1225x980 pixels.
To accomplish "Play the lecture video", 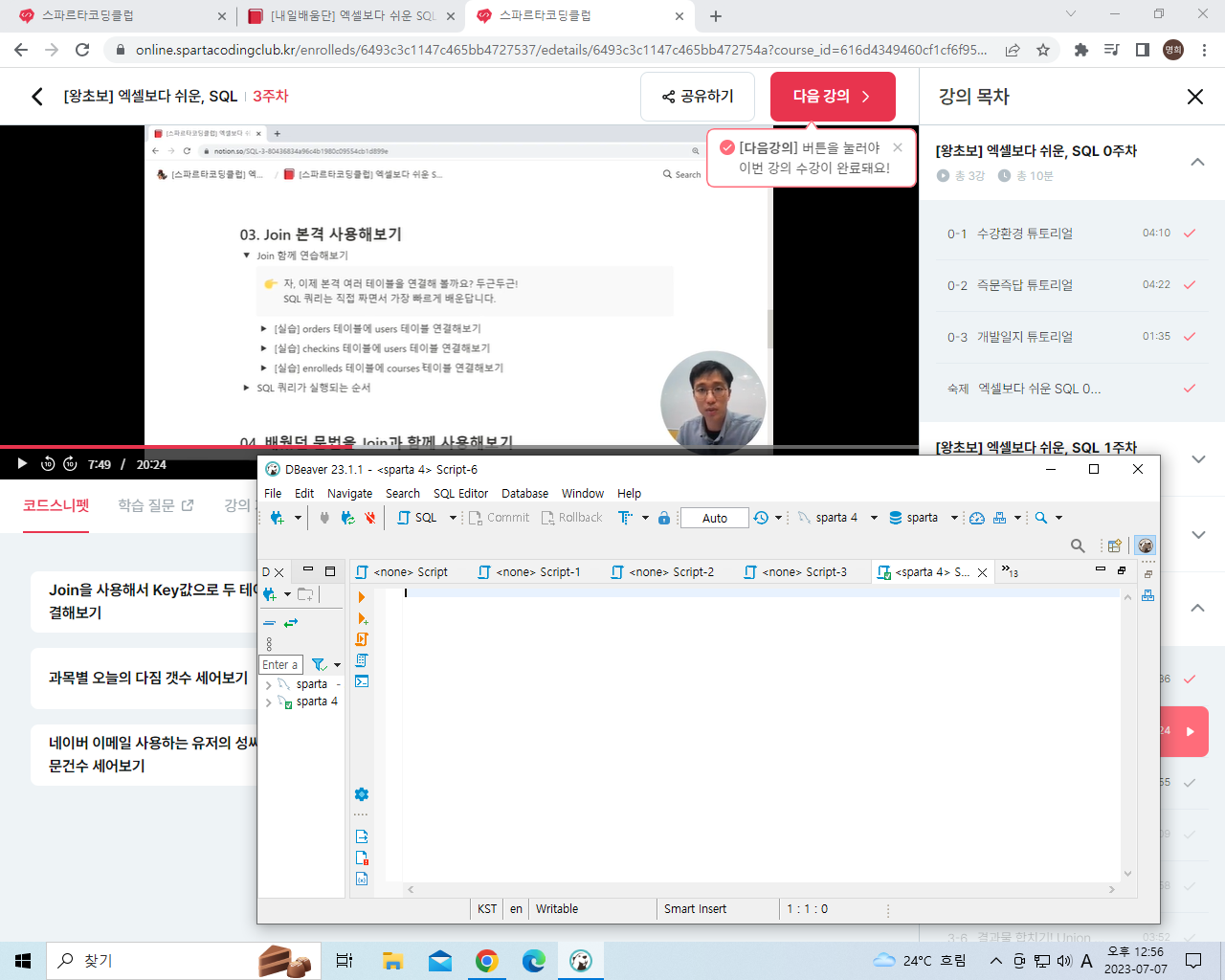I will (21, 464).
